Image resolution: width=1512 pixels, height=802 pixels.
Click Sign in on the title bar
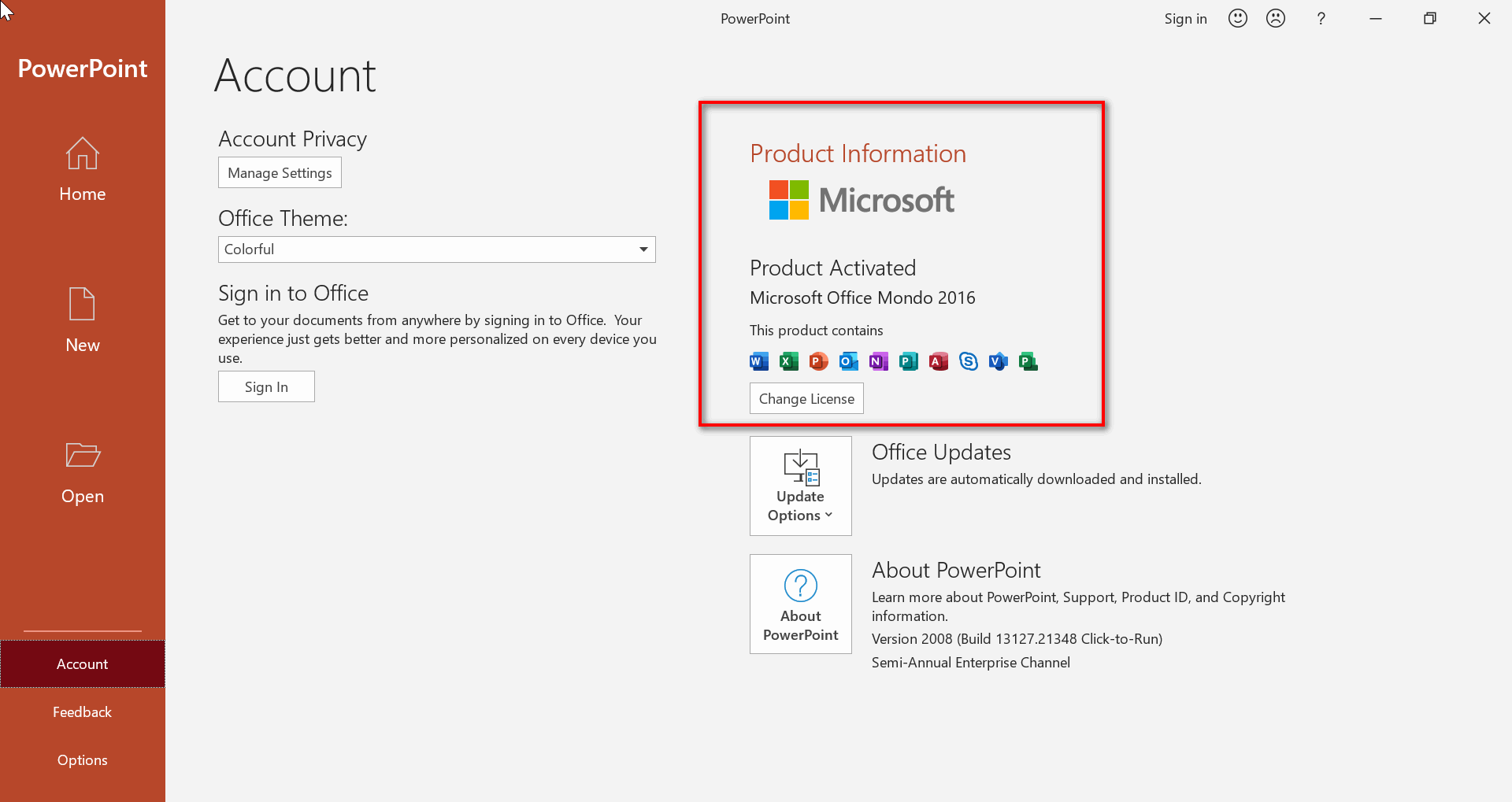(x=1185, y=18)
